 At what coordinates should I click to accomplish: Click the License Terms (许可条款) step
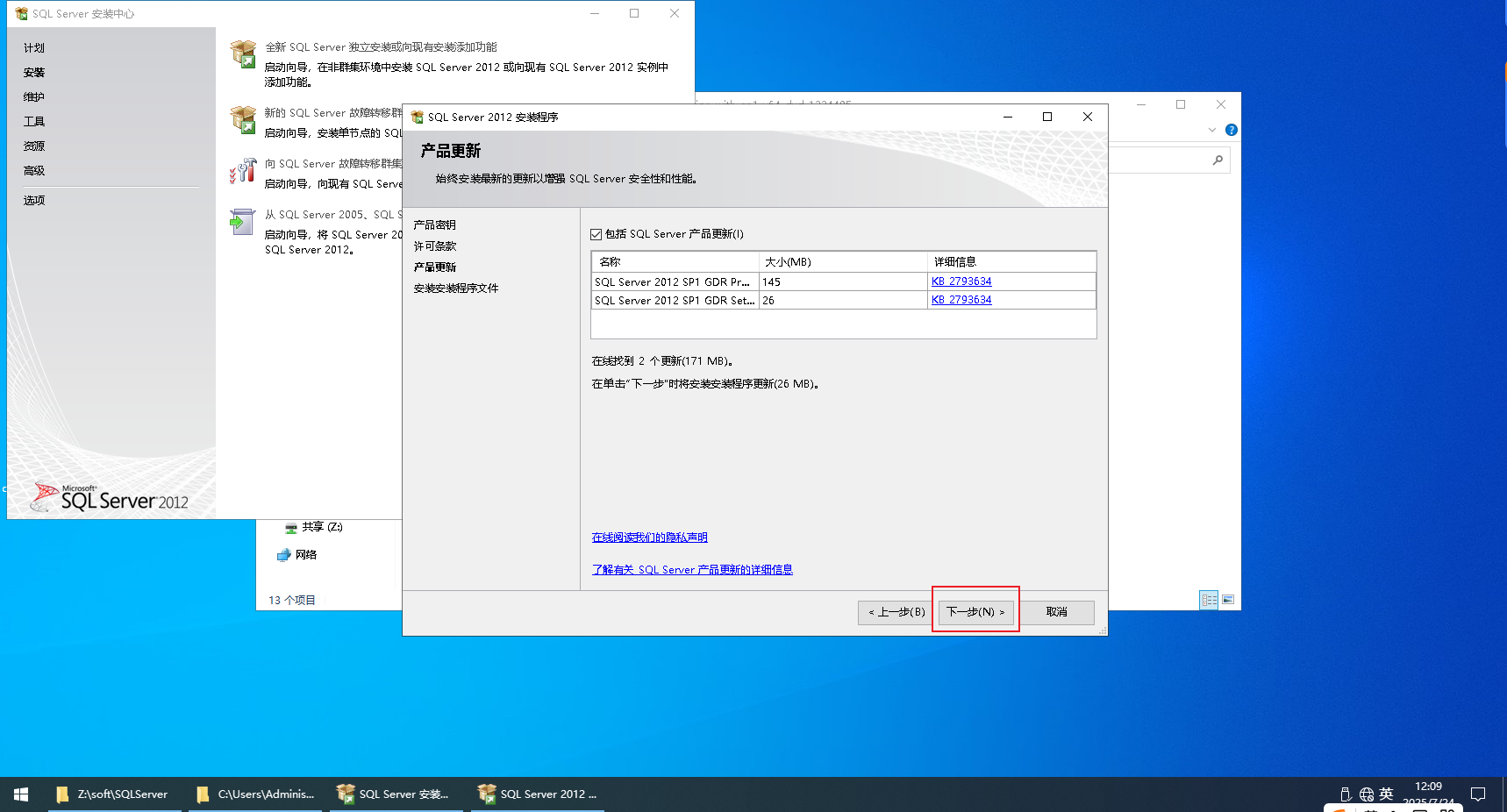tap(435, 246)
